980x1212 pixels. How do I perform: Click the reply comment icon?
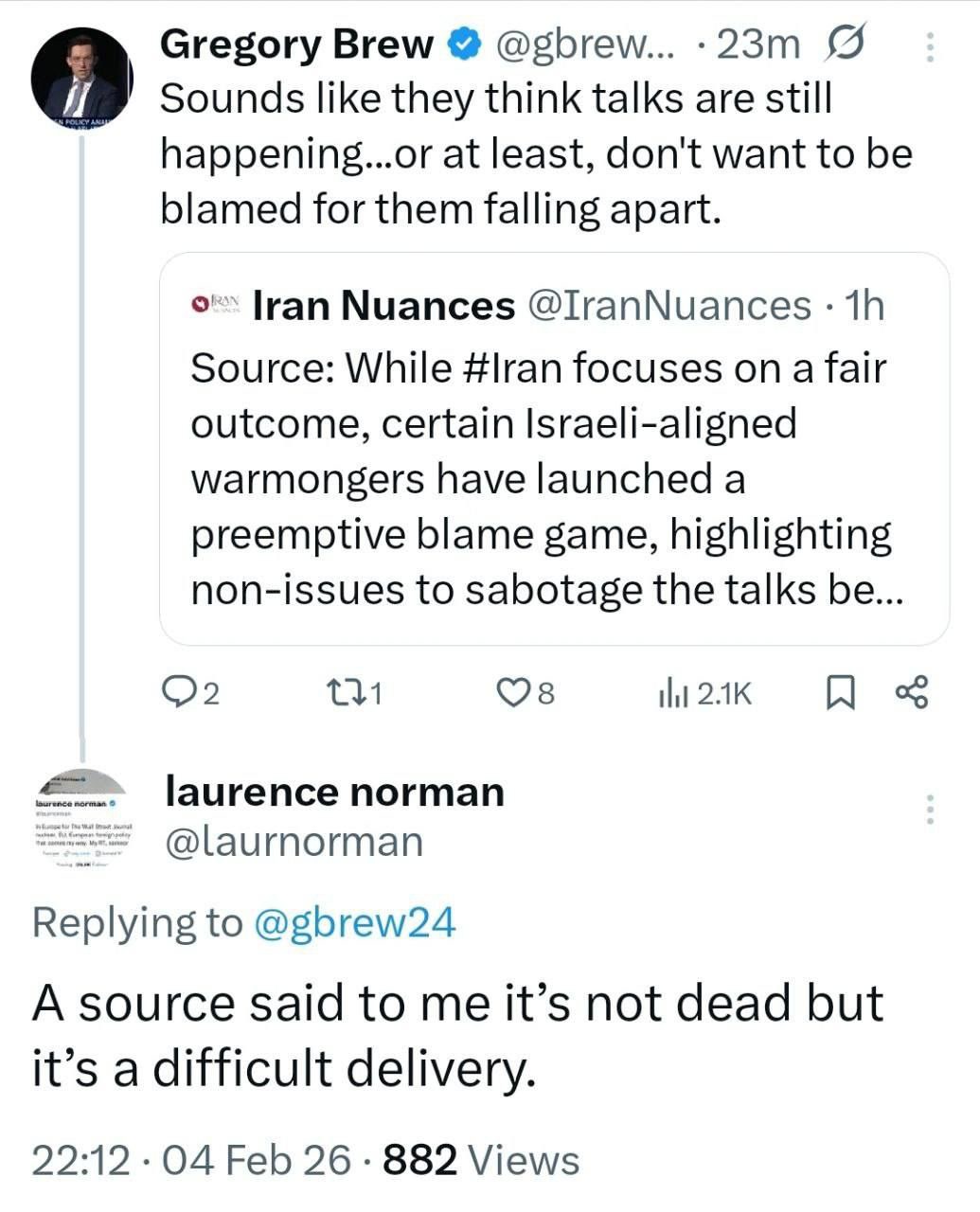click(177, 694)
